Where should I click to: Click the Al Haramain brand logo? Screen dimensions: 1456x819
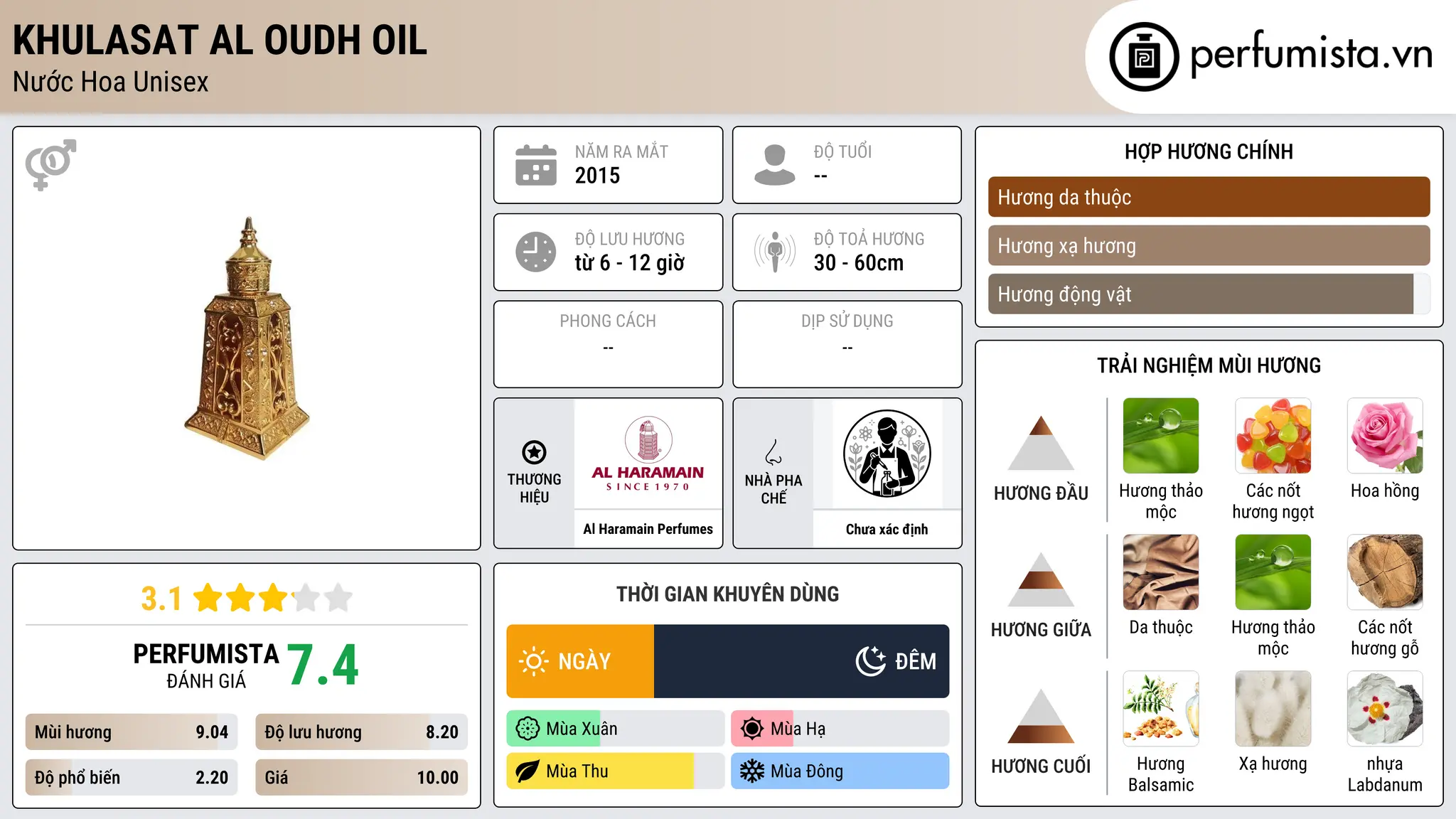tap(648, 454)
